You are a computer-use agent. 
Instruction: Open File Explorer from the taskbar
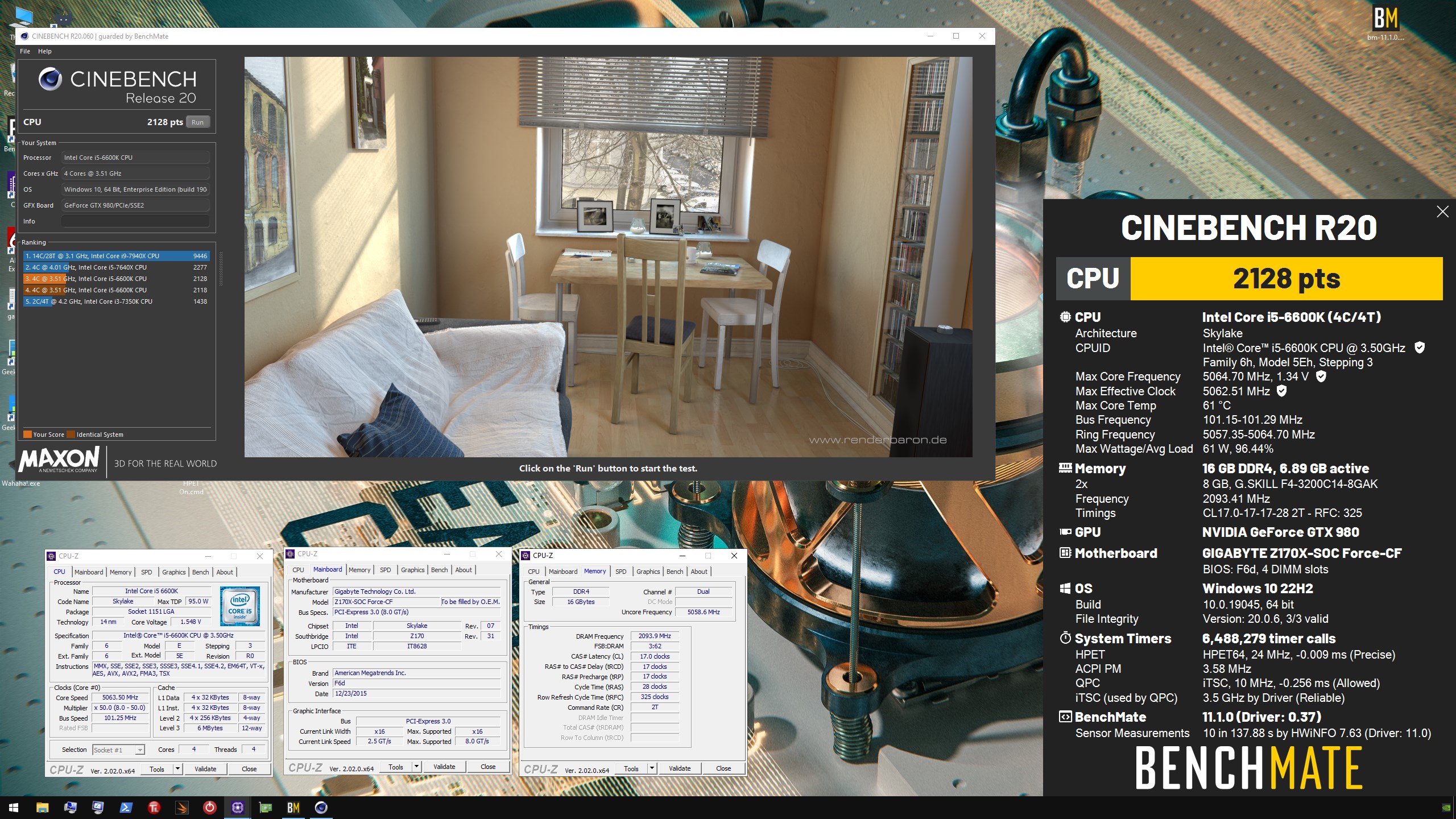(x=42, y=807)
